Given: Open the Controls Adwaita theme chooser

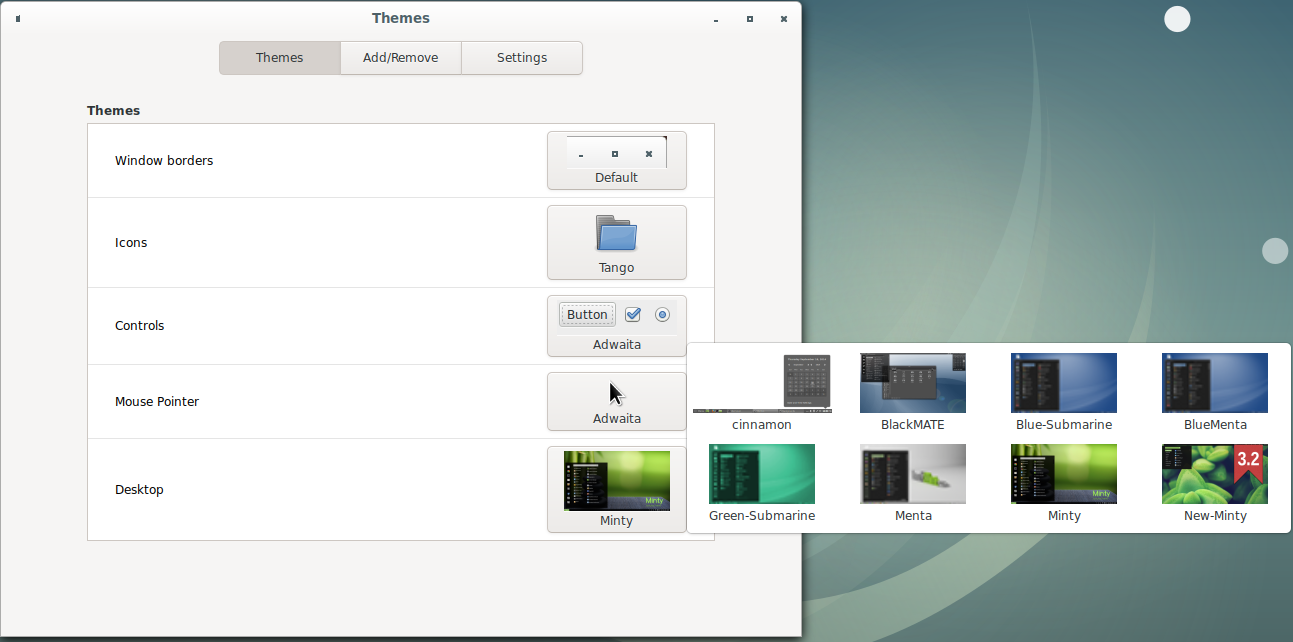Looking at the screenshot, I should [x=617, y=326].
